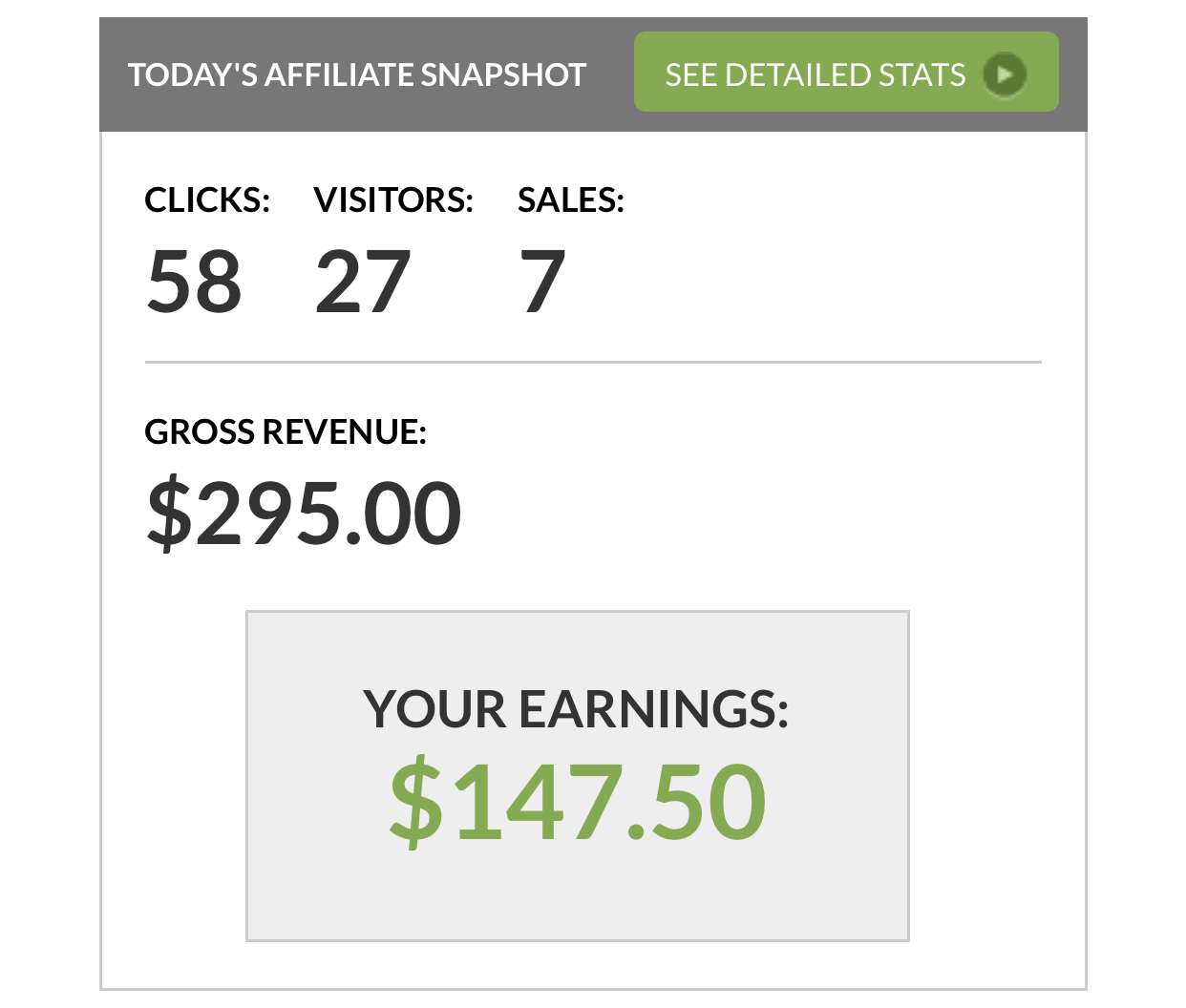Select the Visitors label
This screenshot has height=1008, width=1186.
[392, 199]
